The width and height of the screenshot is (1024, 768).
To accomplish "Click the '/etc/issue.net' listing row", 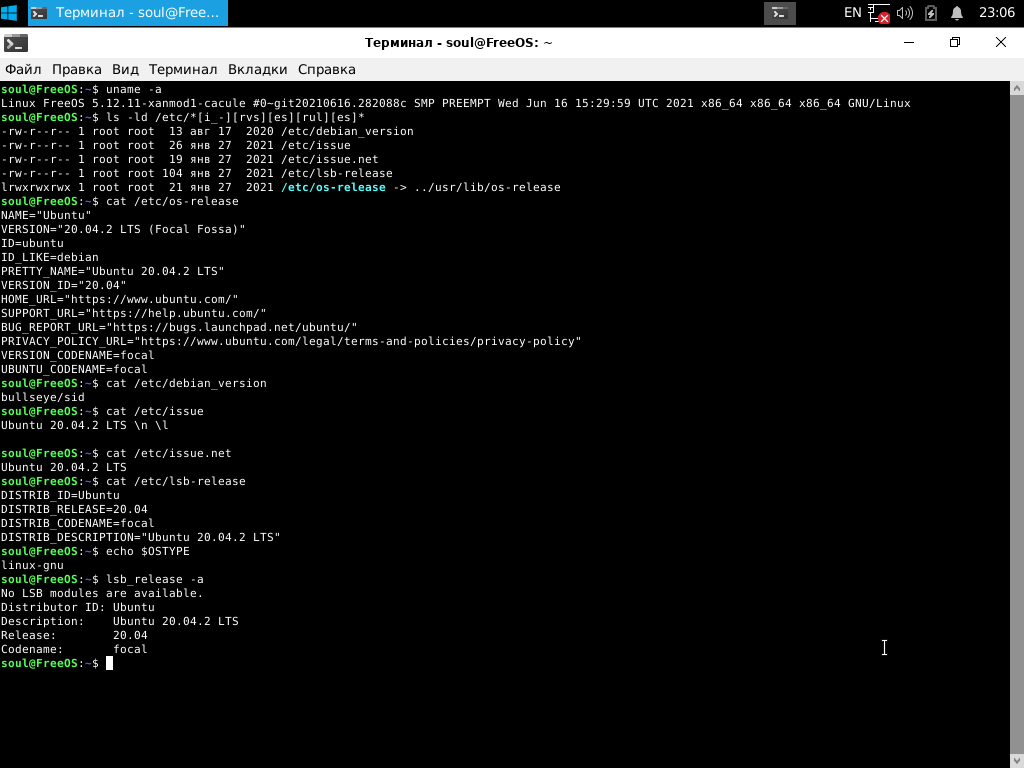I will pos(189,159).
